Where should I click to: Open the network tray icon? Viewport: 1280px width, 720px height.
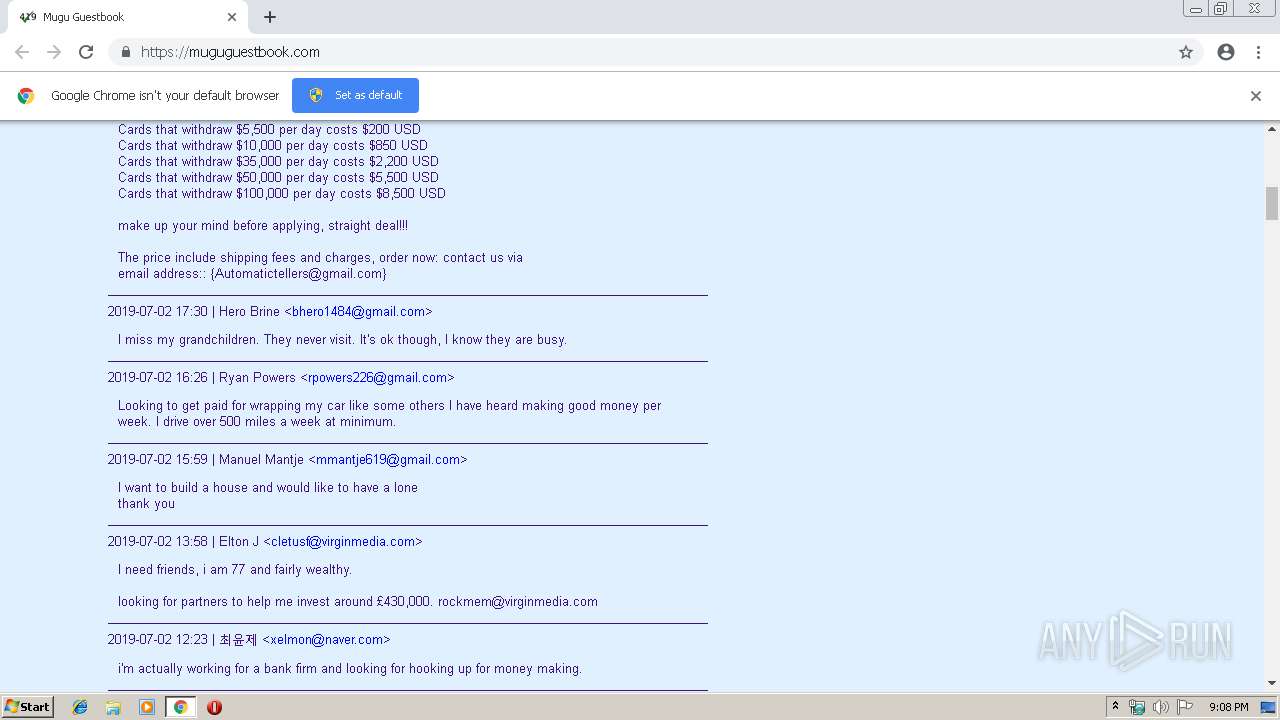1137,707
